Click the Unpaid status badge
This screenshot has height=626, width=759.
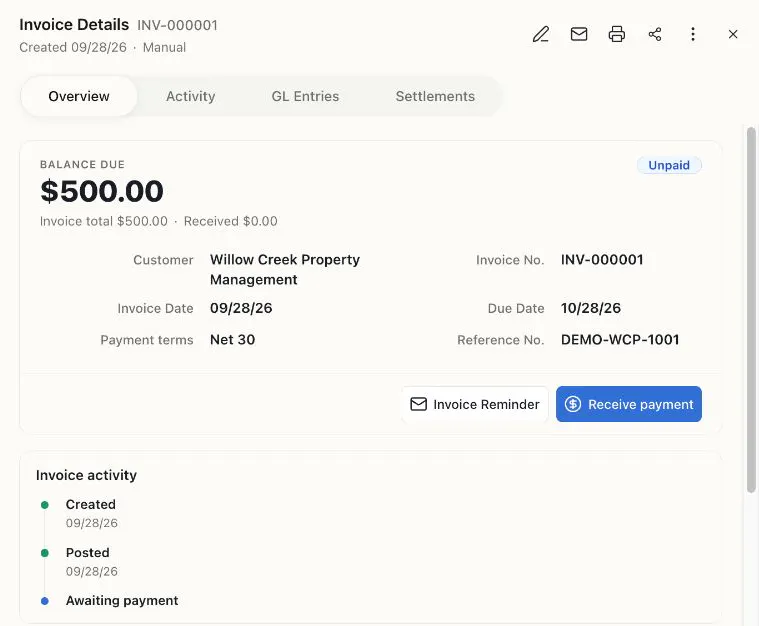click(669, 165)
